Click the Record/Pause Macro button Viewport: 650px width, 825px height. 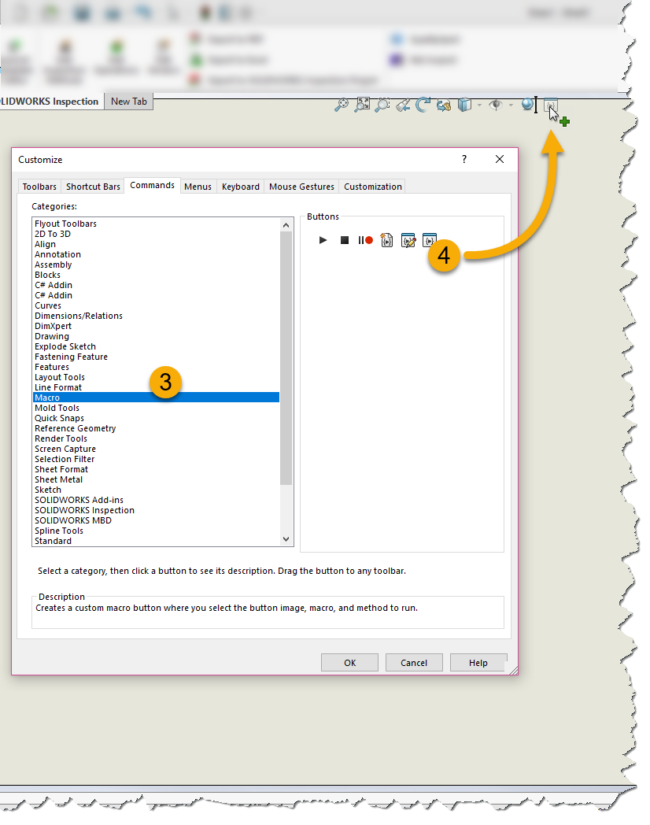(365, 240)
